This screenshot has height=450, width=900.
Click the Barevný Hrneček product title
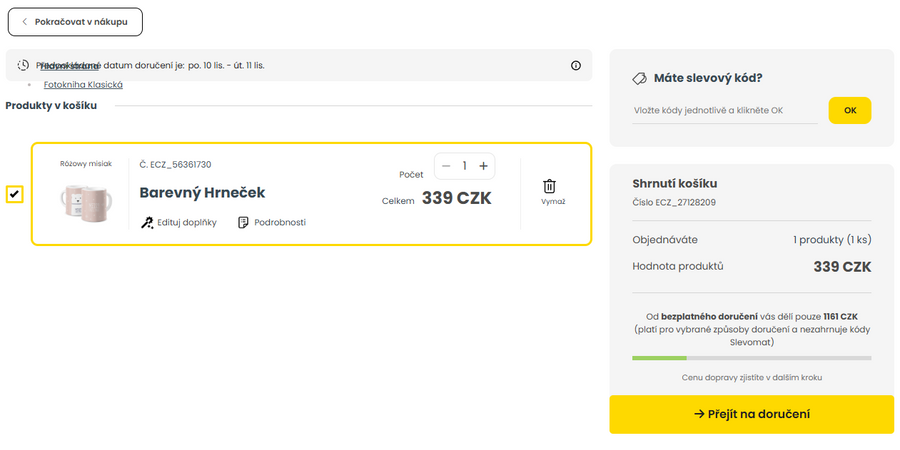202,192
